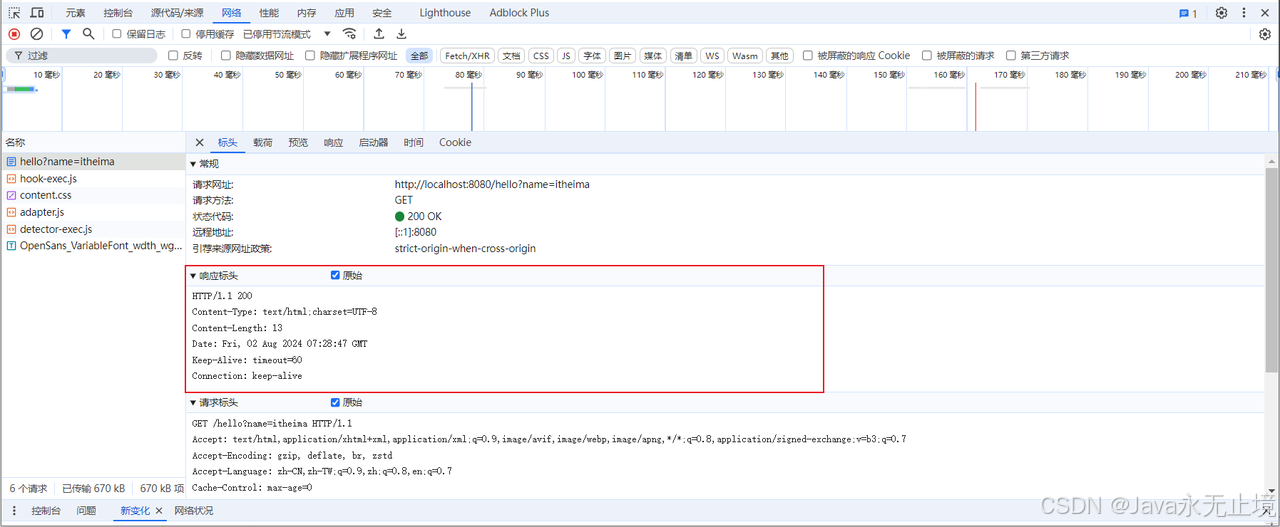This screenshot has height=527, width=1280.
Task: Tick the 被屏蔽的响应 Cookie checkbox
Action: (807, 56)
